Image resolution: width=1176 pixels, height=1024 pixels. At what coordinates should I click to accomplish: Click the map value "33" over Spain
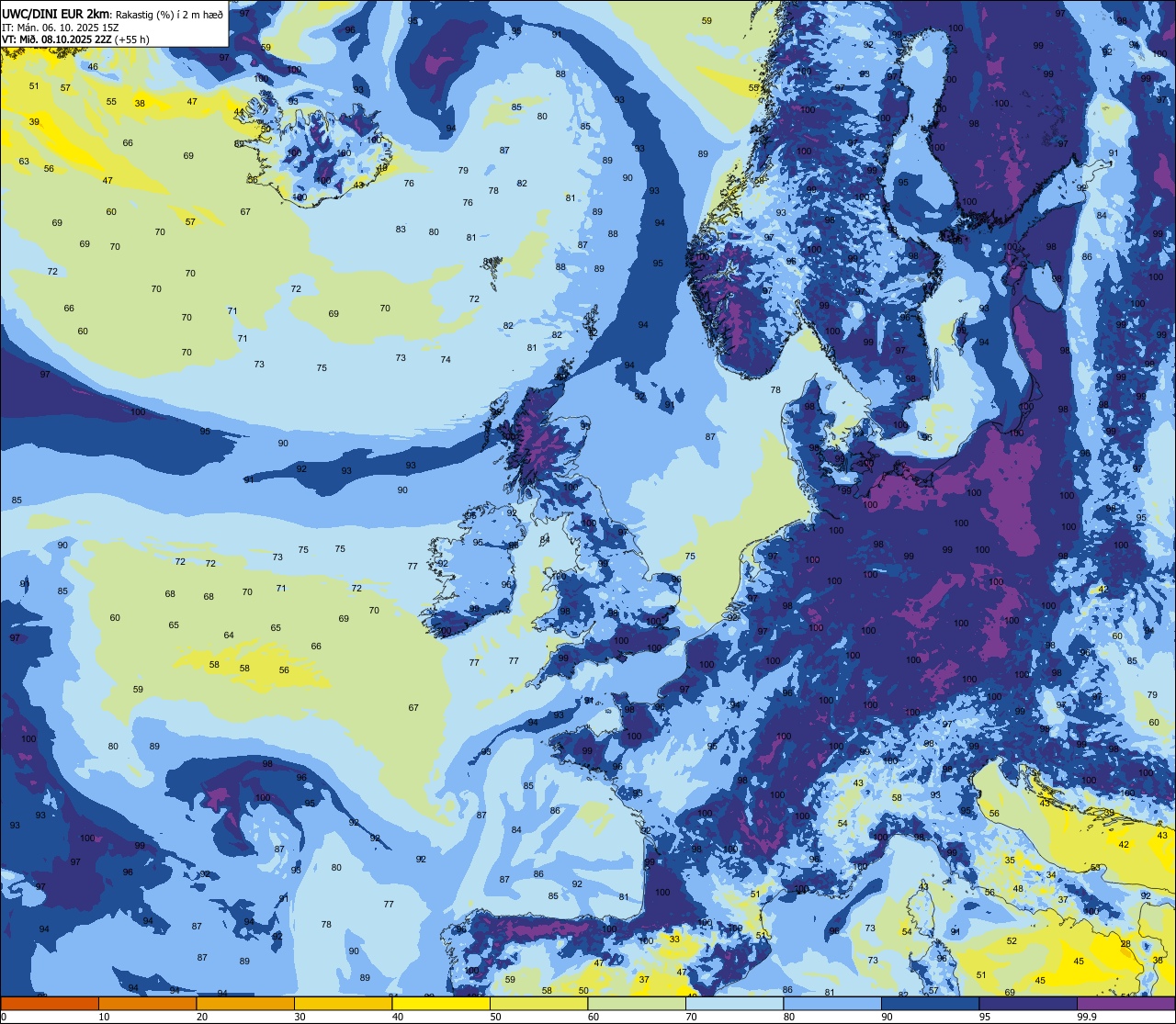coord(674,939)
